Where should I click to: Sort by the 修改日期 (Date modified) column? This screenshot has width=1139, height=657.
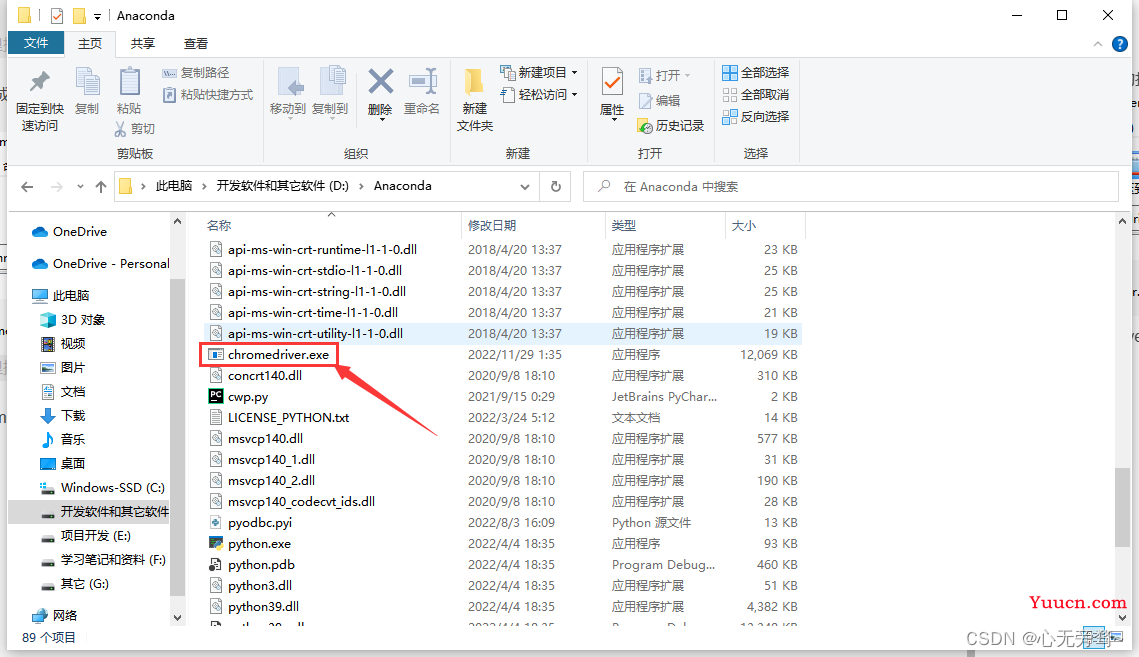pos(492,225)
